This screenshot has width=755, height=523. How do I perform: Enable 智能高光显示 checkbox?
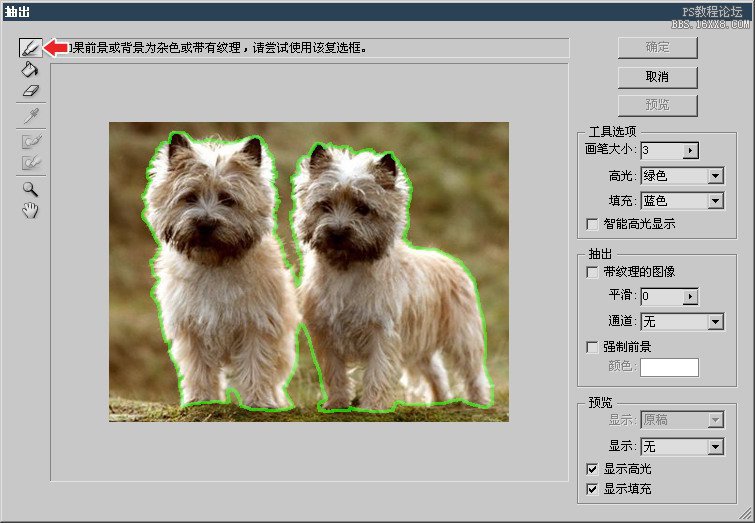[592, 224]
